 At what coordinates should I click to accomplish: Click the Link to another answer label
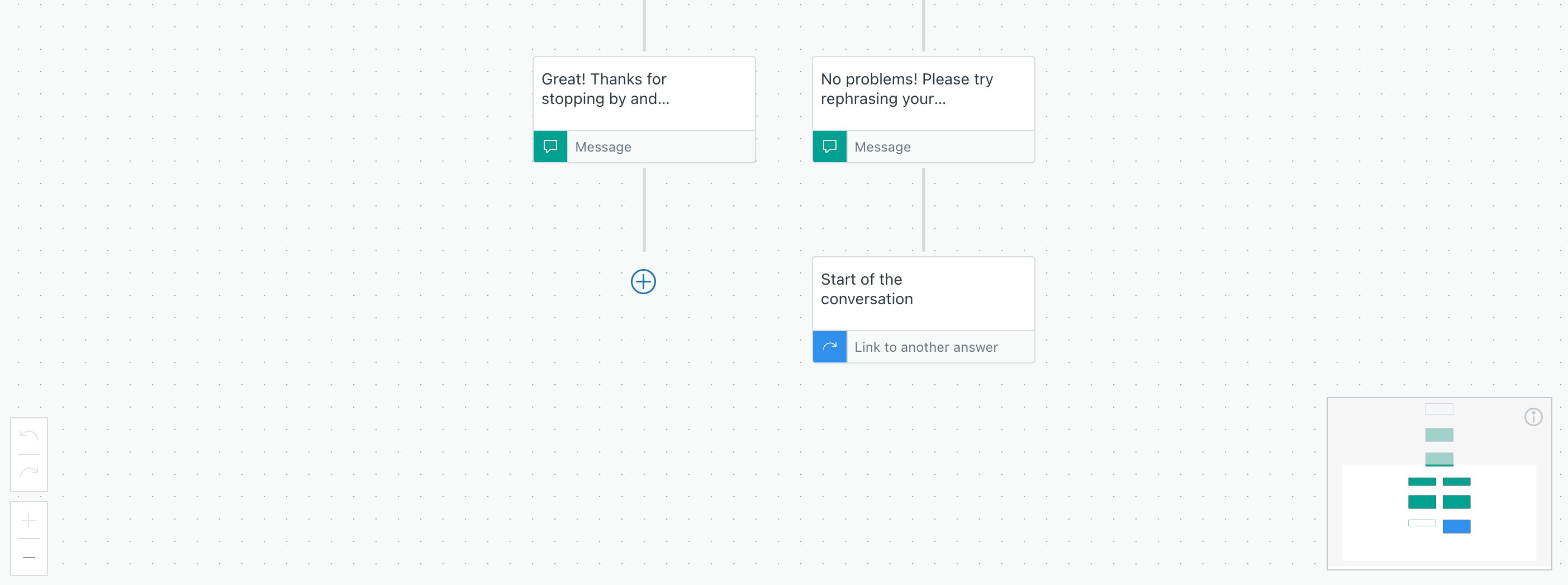(x=926, y=346)
